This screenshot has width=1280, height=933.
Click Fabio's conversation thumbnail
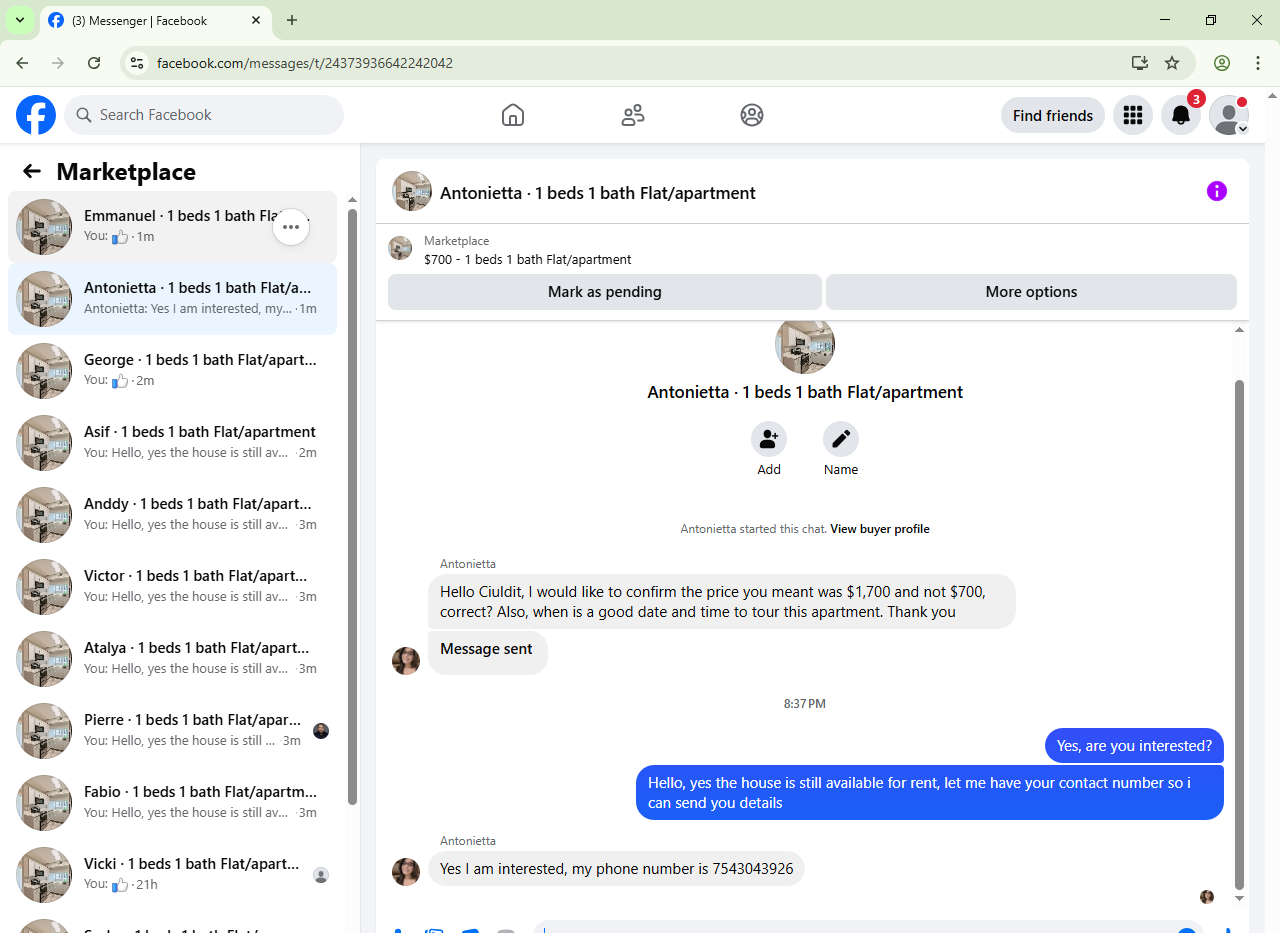point(44,803)
